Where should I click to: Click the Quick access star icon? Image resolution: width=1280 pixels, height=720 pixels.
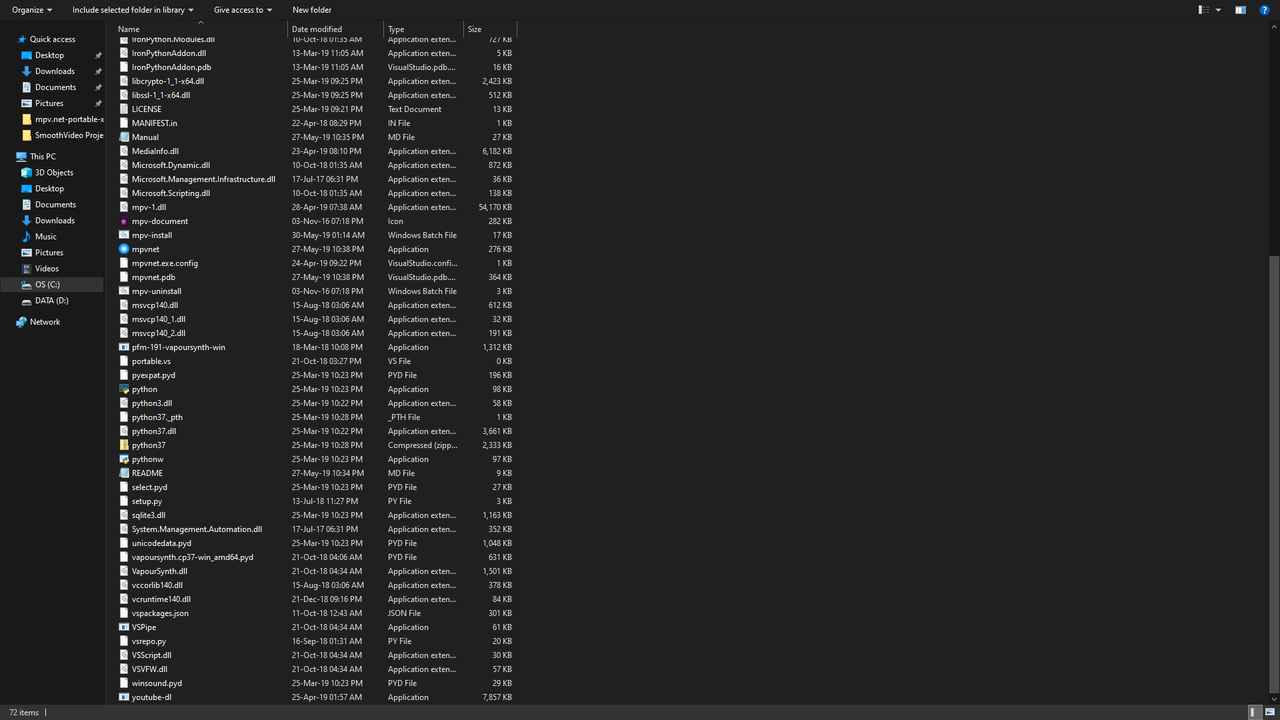(x=21, y=39)
